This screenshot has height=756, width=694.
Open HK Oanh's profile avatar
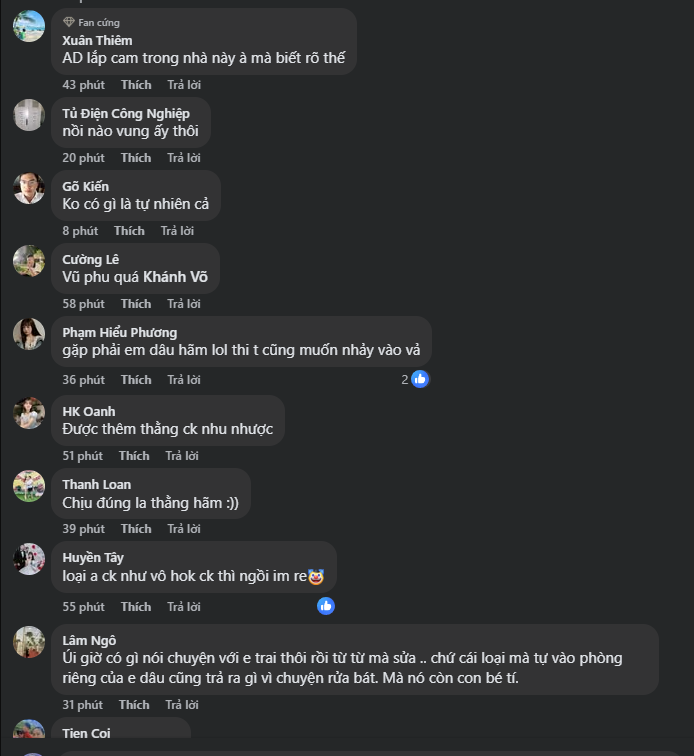pos(29,413)
